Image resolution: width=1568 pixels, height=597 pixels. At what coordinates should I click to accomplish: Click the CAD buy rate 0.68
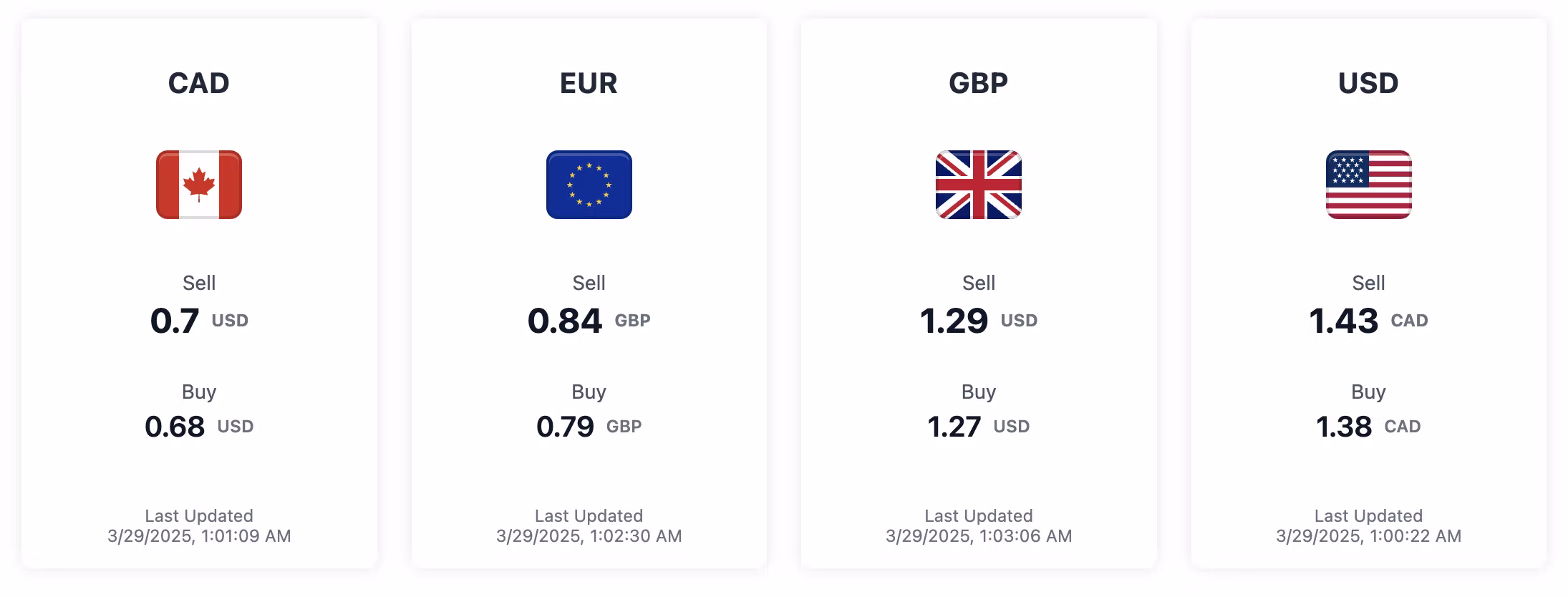175,427
